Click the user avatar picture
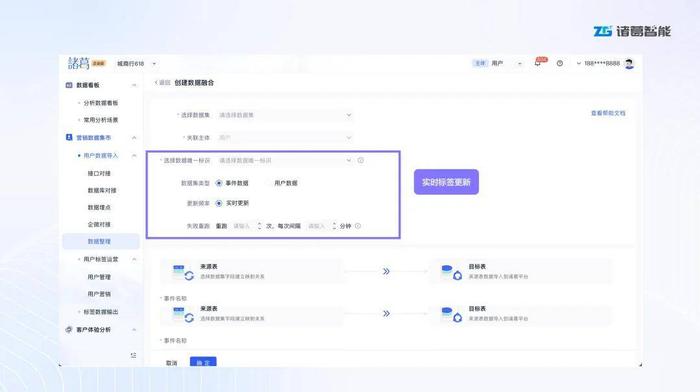The image size is (700, 392). [629, 64]
